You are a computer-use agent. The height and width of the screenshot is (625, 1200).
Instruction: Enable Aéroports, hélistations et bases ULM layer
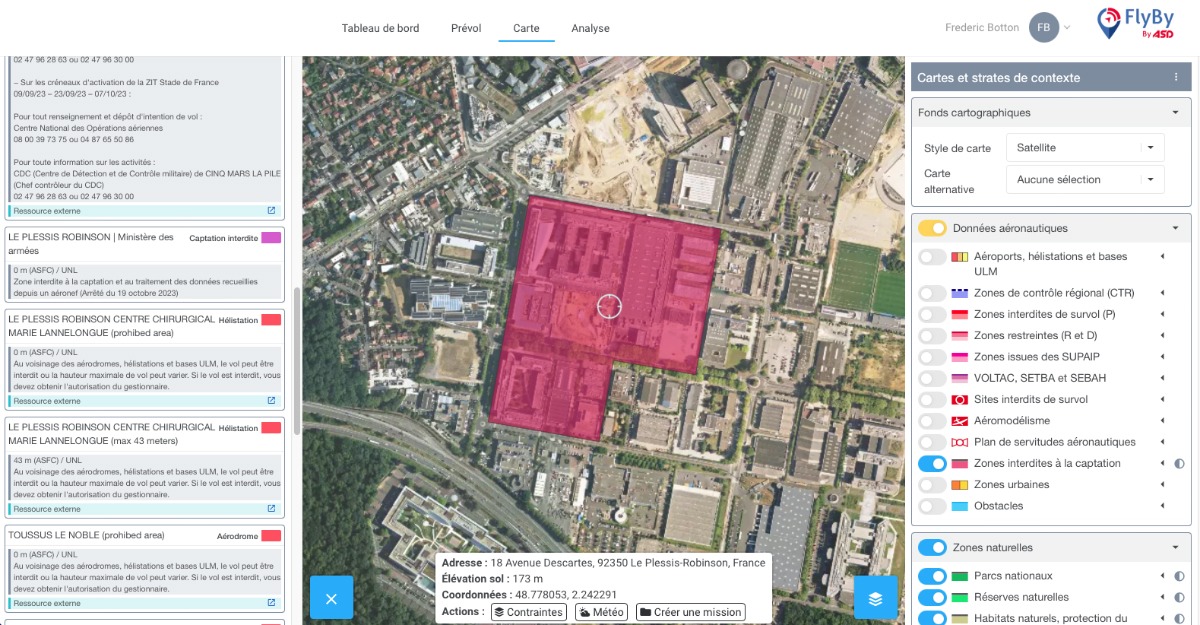click(x=932, y=257)
